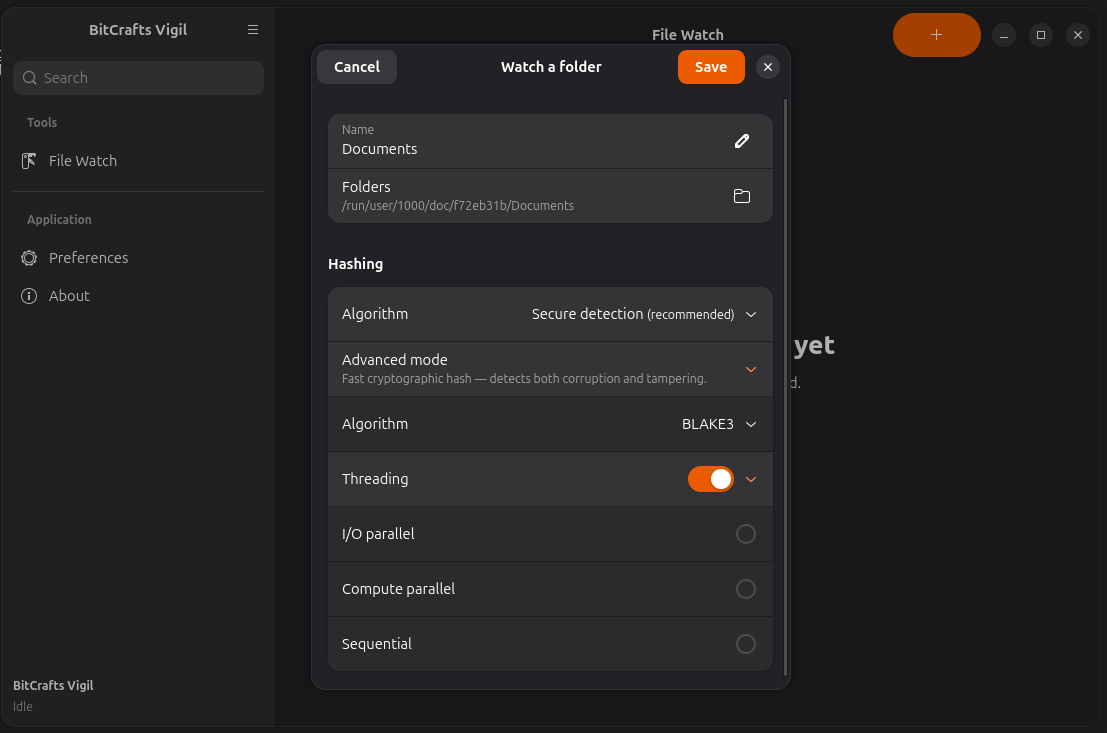
Task: Click the search magnifier icon
Action: (x=30, y=78)
